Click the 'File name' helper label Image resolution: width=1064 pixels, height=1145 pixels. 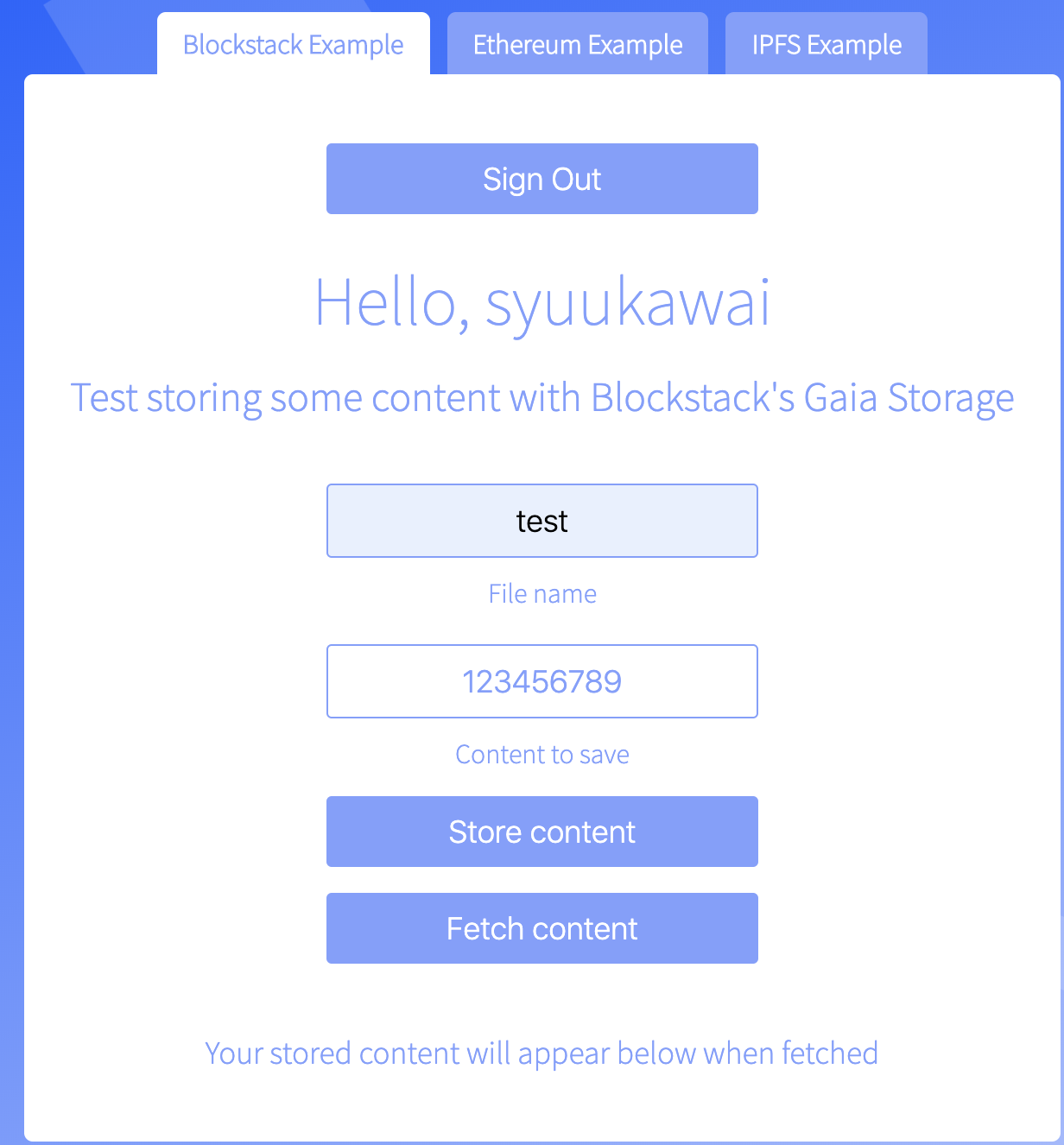(x=541, y=593)
